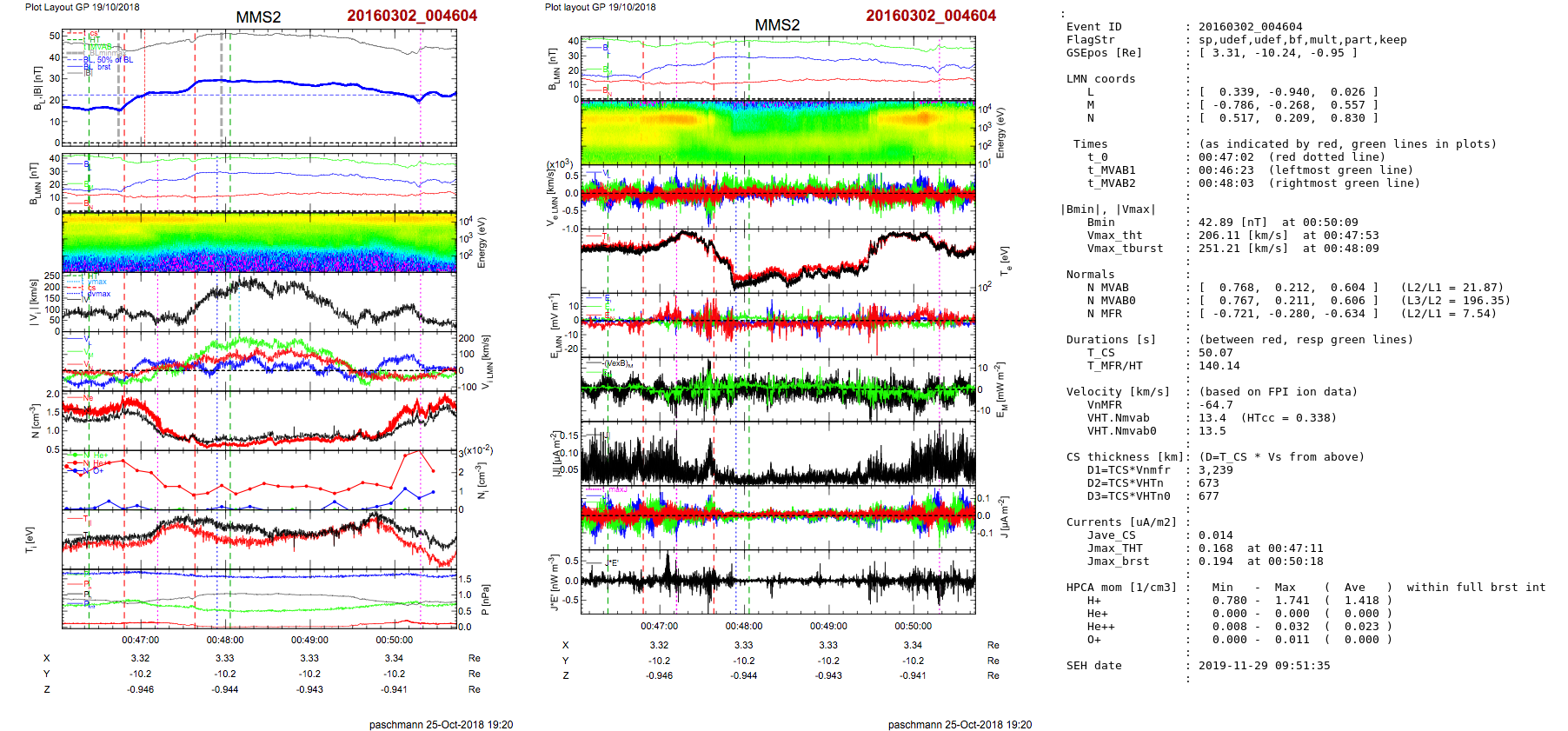
Task: Select the N [cm-3] density plot panel
Action: [259, 421]
